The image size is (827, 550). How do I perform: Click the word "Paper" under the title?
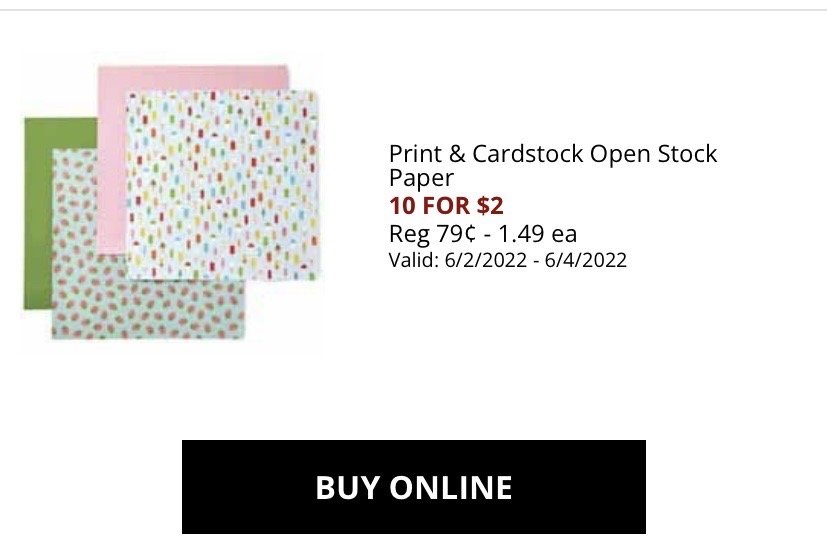point(421,179)
